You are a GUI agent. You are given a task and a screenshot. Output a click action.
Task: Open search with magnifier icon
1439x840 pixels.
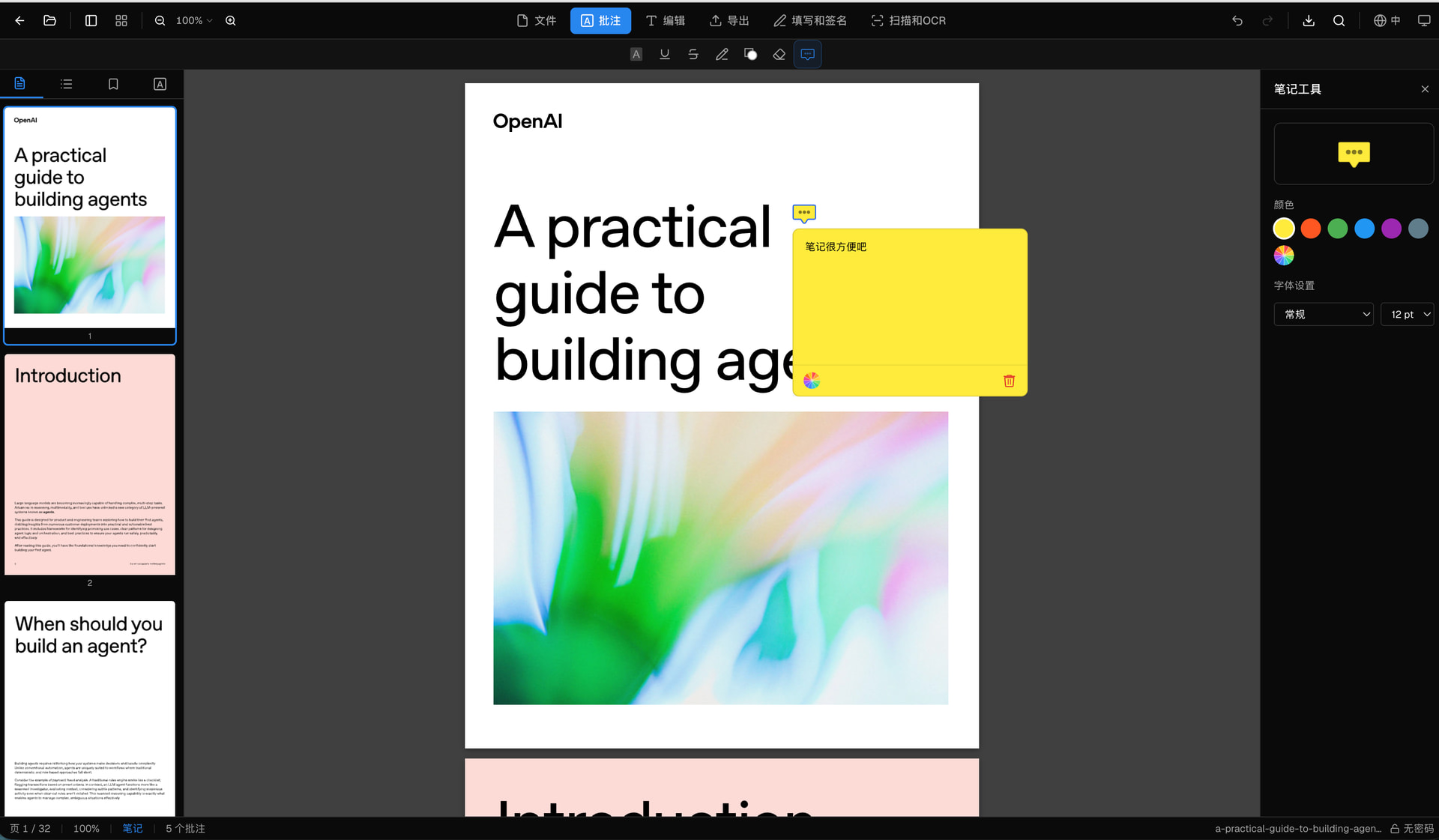coord(1339,21)
